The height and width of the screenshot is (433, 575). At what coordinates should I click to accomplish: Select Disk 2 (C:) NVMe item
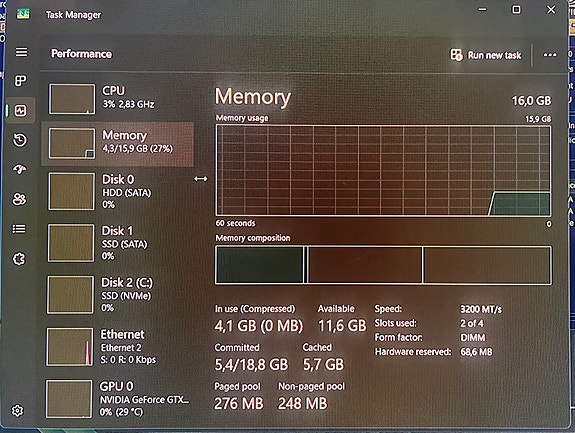pos(117,294)
